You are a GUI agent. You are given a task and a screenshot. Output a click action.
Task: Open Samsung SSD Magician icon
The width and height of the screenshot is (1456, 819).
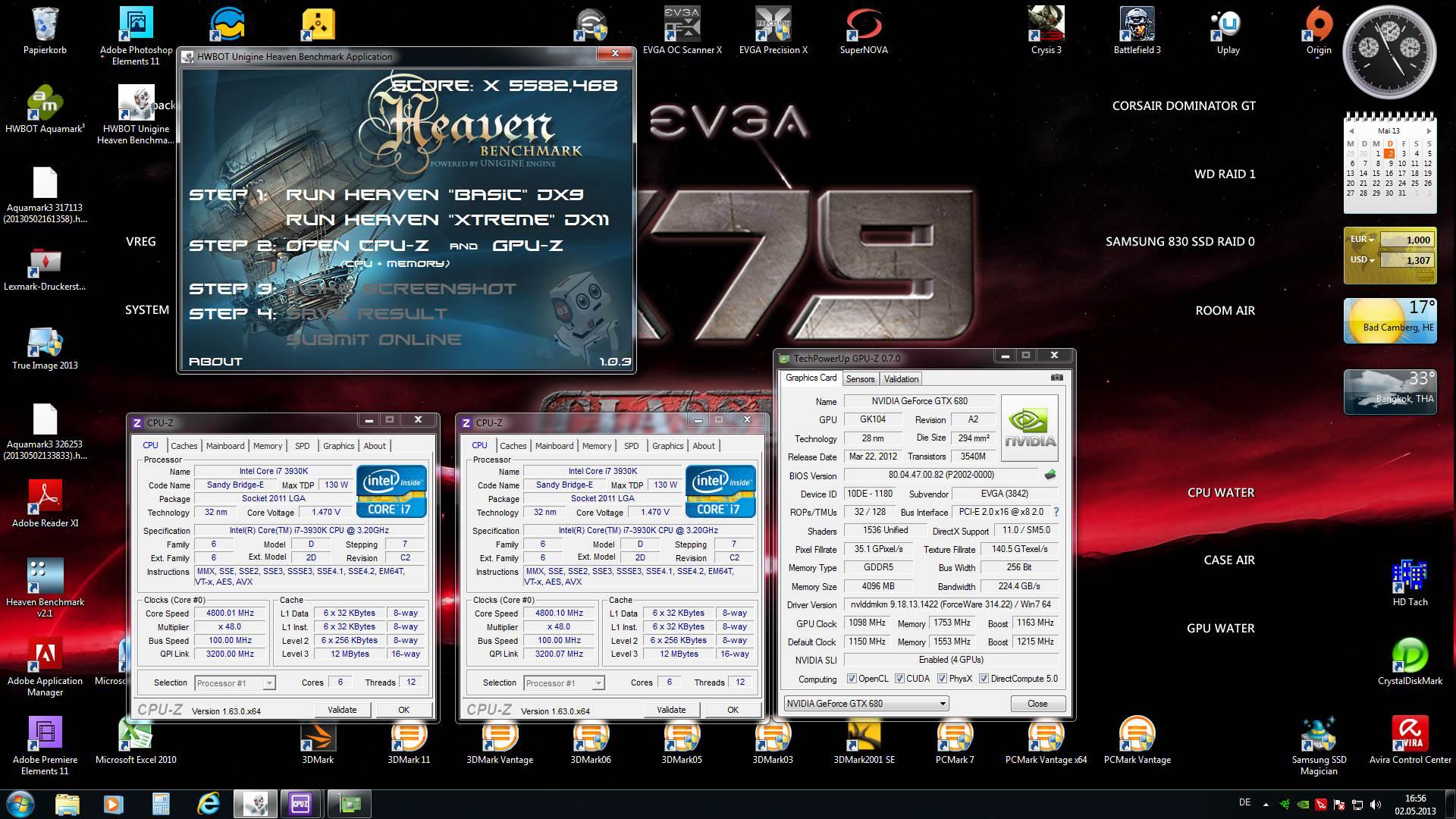(1319, 746)
